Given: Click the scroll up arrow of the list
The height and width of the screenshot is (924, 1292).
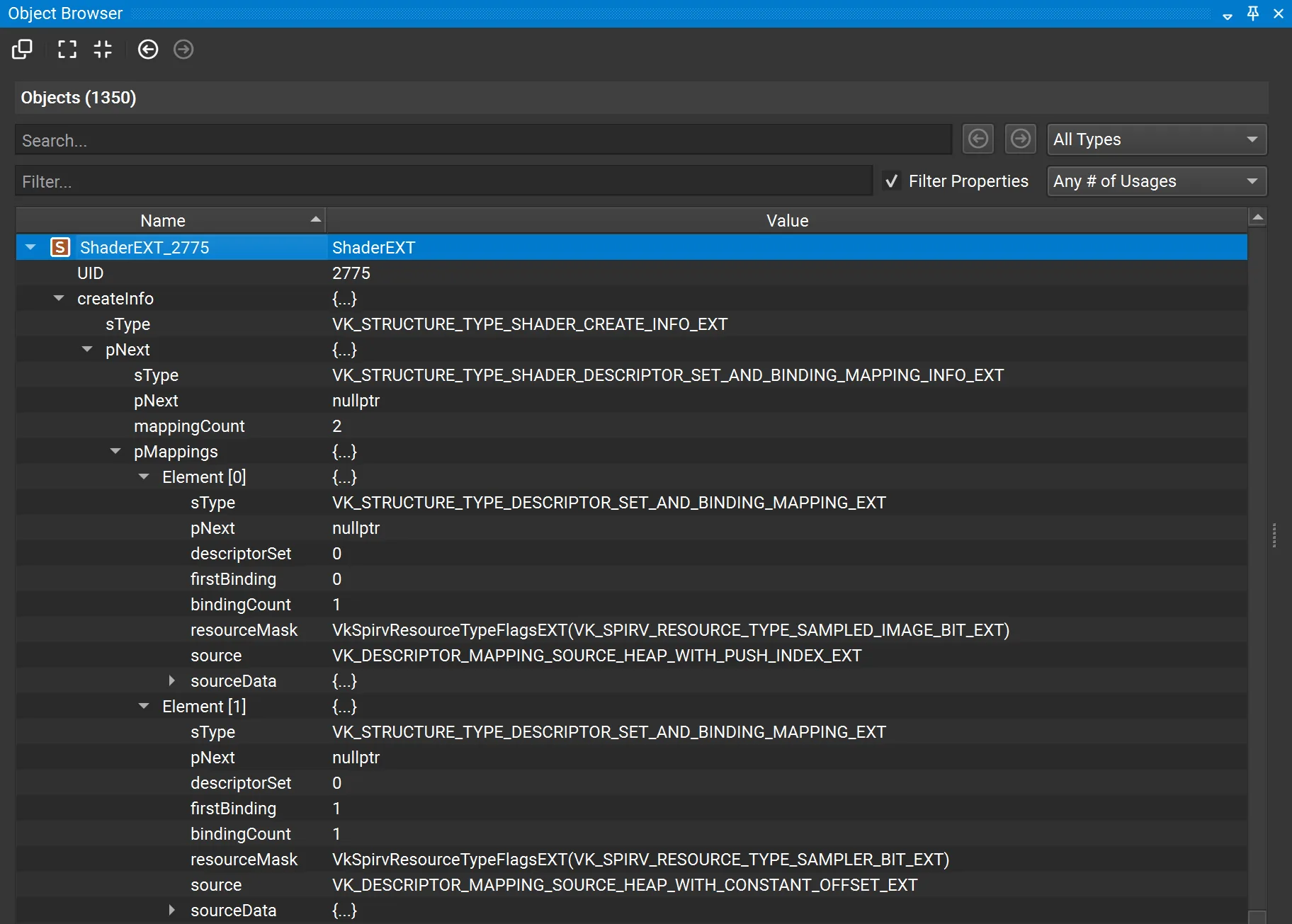Looking at the screenshot, I should pyautogui.click(x=1258, y=217).
